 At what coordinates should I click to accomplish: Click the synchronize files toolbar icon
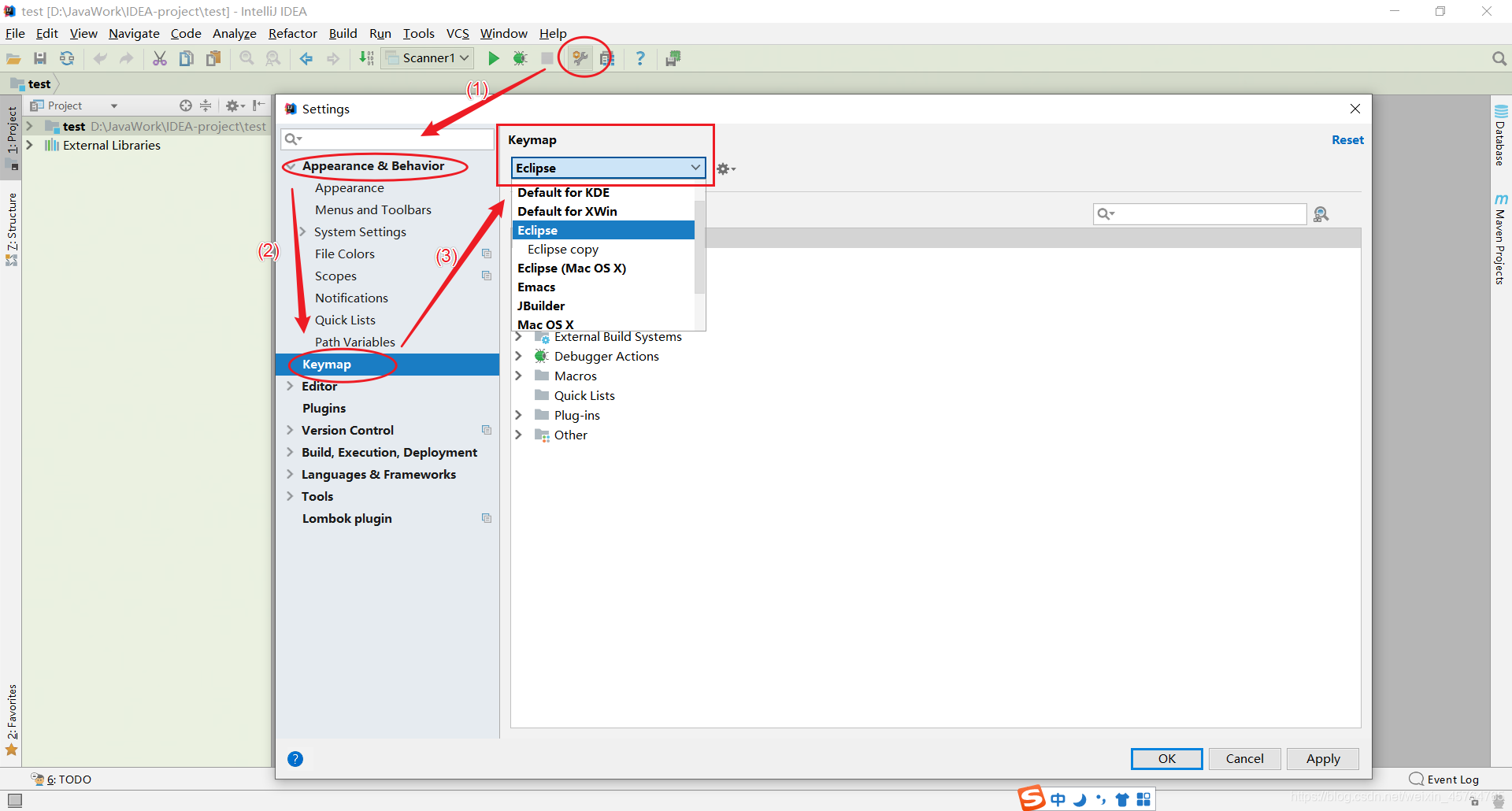pyautogui.click(x=67, y=57)
